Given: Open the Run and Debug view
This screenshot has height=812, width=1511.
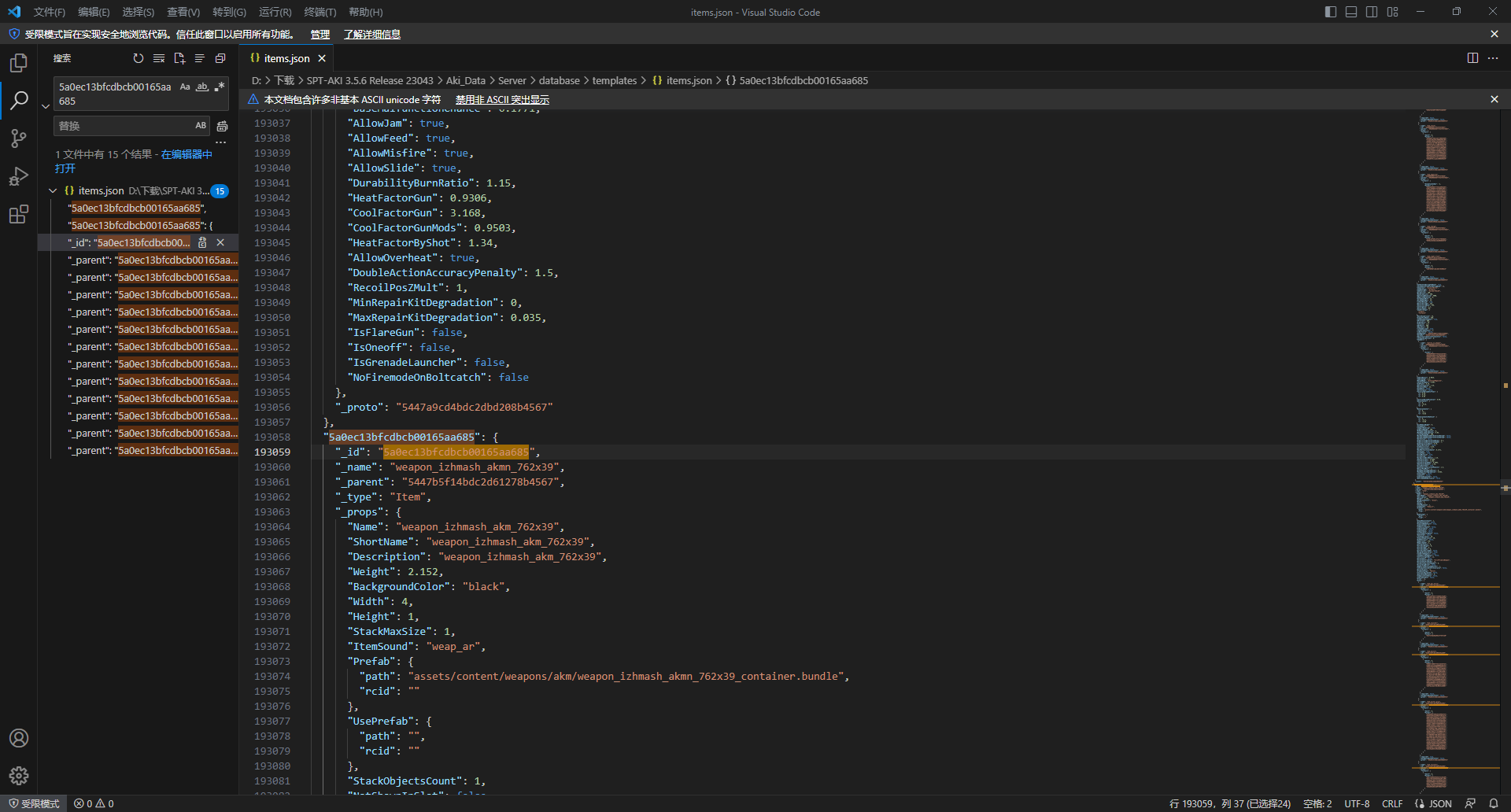Looking at the screenshot, I should pyautogui.click(x=19, y=176).
